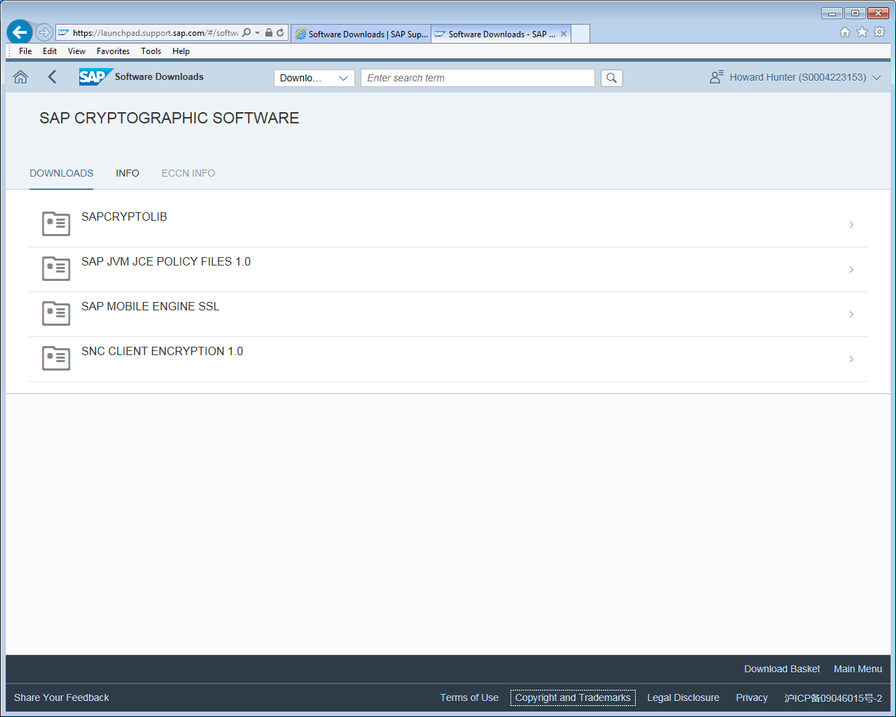Refresh the page using the address bar icon
Viewport: 896px width, 717px height.
[x=277, y=32]
